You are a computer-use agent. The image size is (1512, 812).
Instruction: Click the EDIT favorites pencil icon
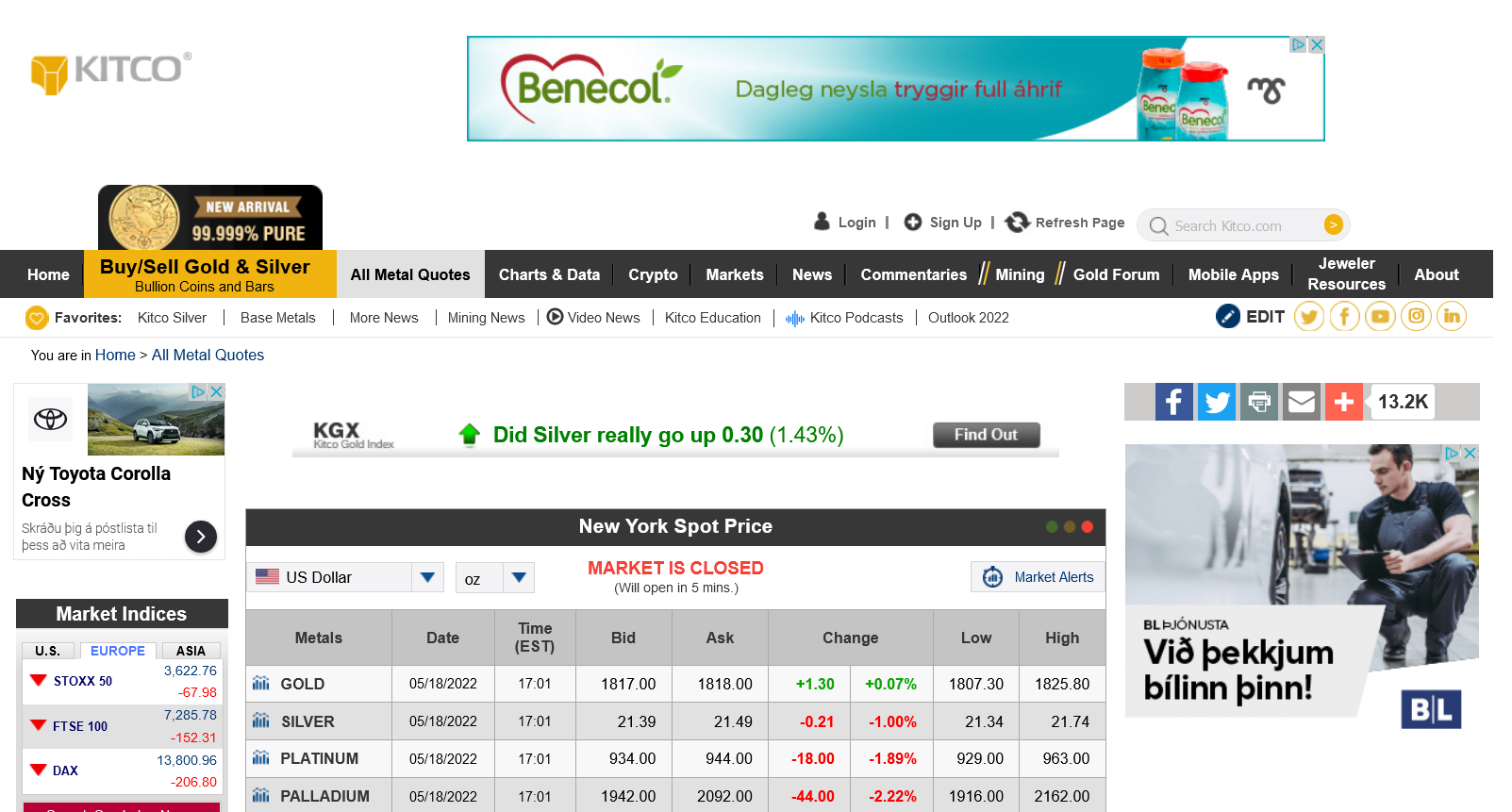[1228, 317]
